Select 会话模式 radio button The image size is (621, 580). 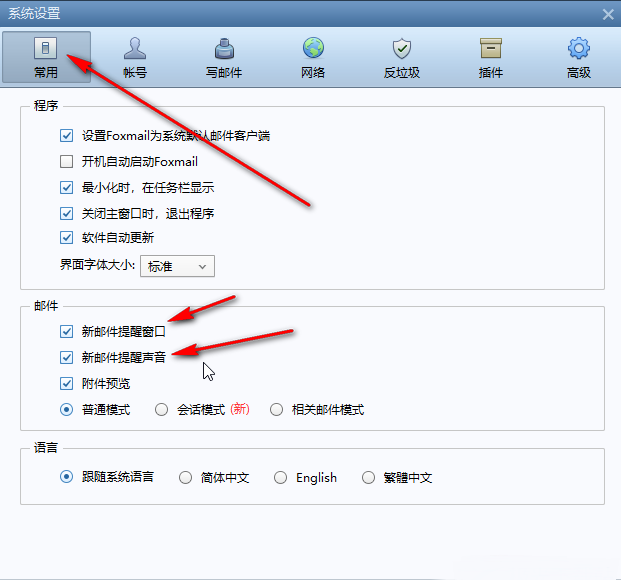click(162, 409)
